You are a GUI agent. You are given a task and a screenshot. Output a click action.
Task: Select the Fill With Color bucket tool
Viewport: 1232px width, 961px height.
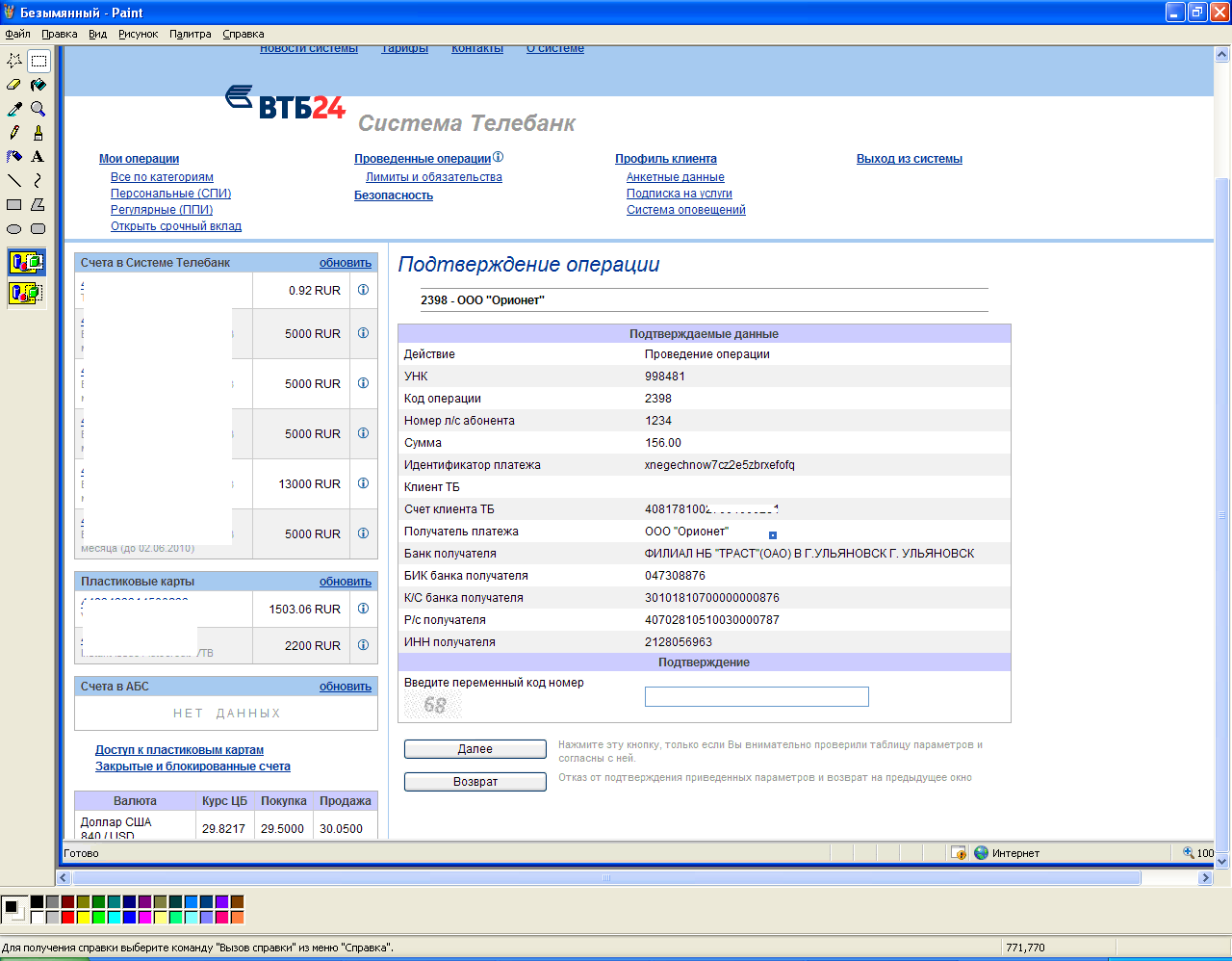38,85
